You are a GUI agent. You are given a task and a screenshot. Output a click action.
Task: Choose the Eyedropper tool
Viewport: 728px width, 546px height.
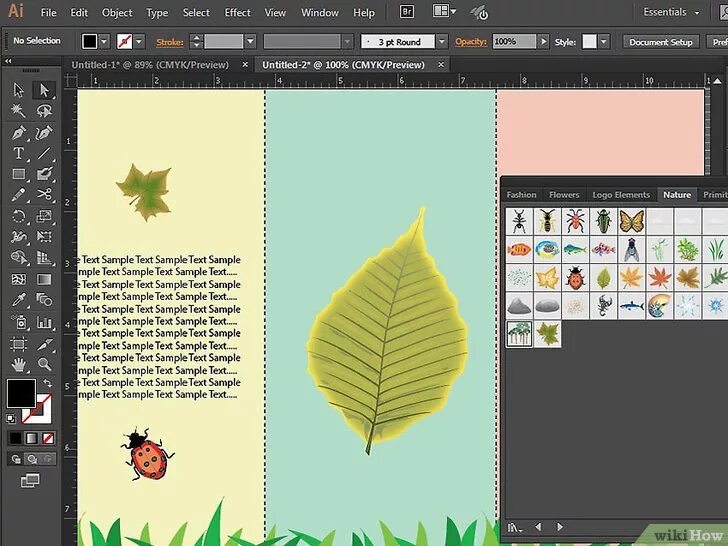click(x=18, y=300)
